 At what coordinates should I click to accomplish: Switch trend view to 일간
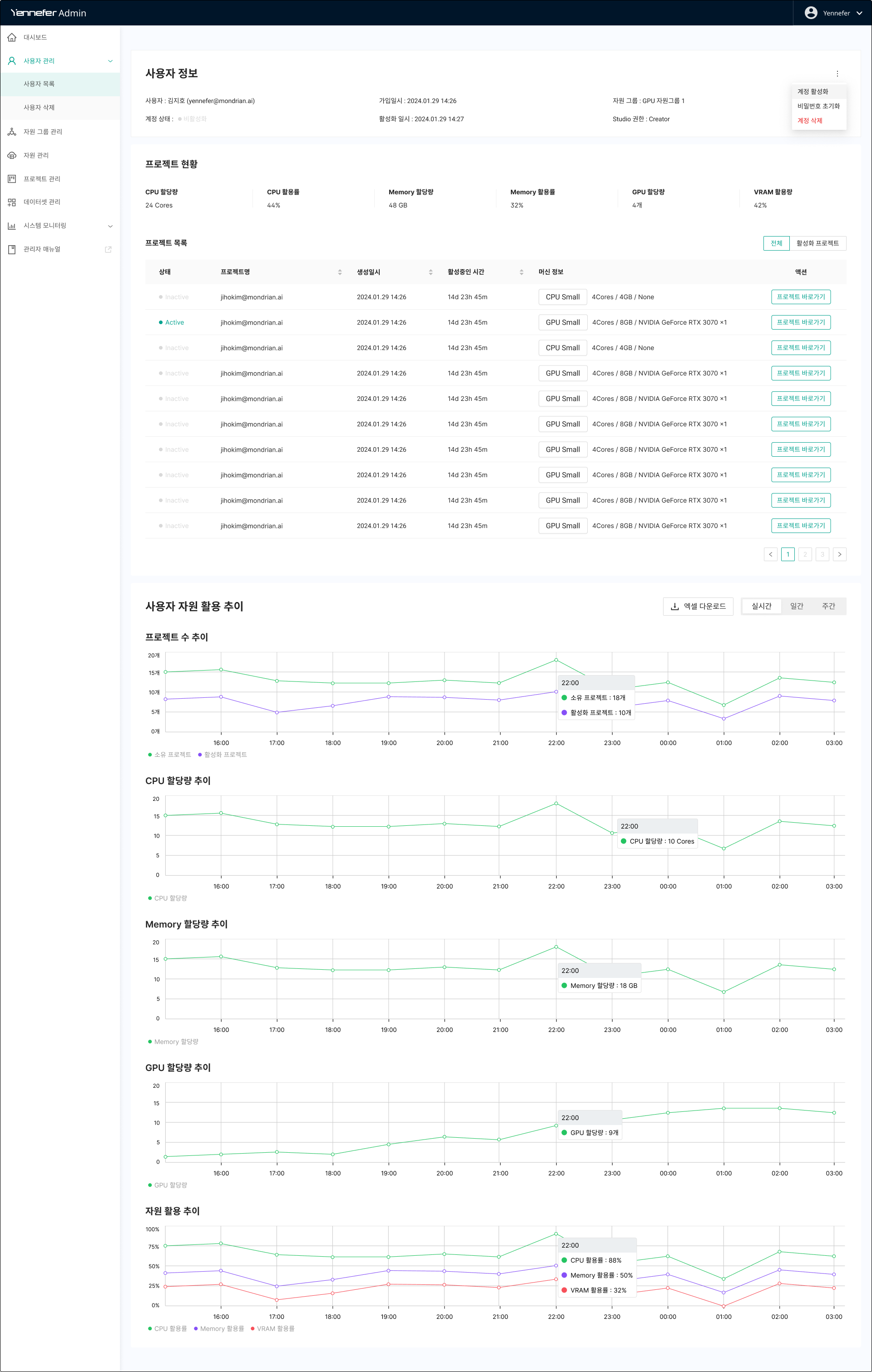[796, 606]
